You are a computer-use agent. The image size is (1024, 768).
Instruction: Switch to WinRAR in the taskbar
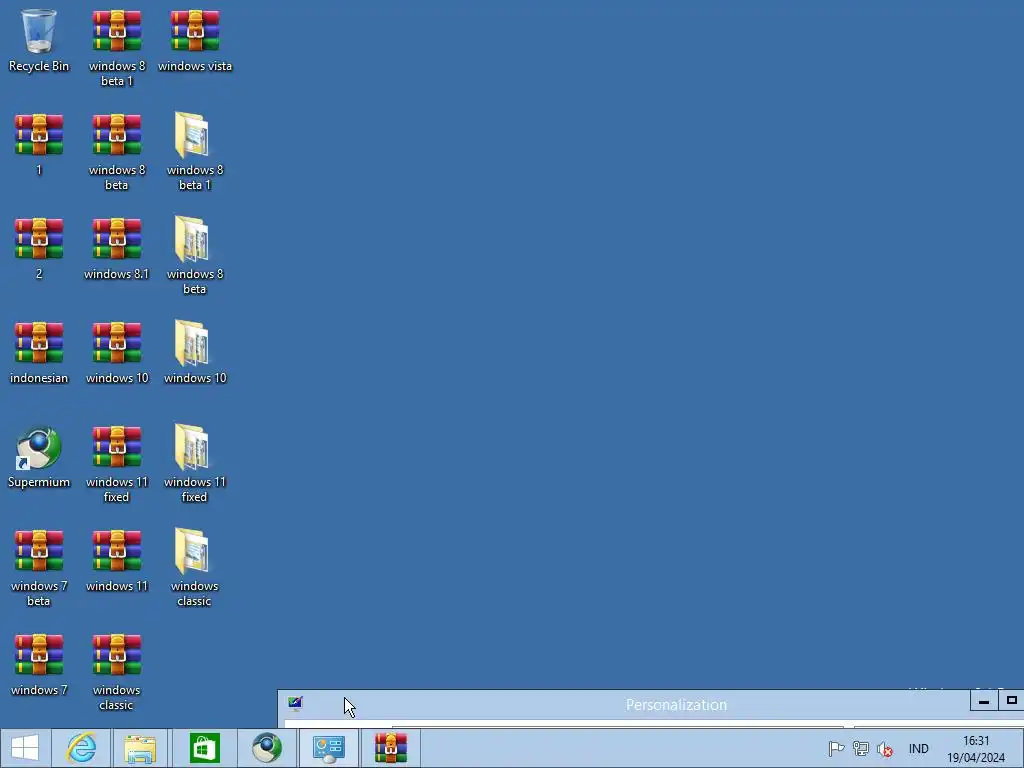point(391,748)
